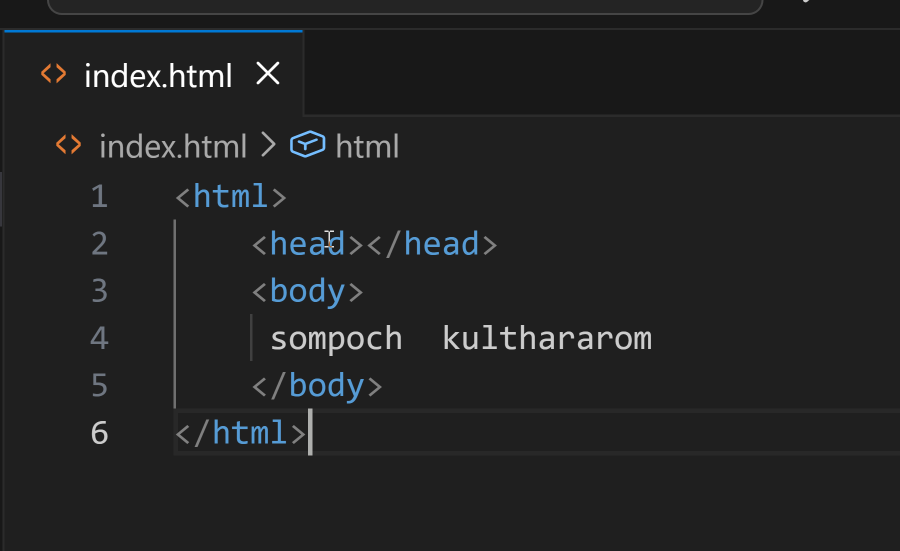Close the index.html editor tab
Screen dimensions: 900x551
[268, 74]
